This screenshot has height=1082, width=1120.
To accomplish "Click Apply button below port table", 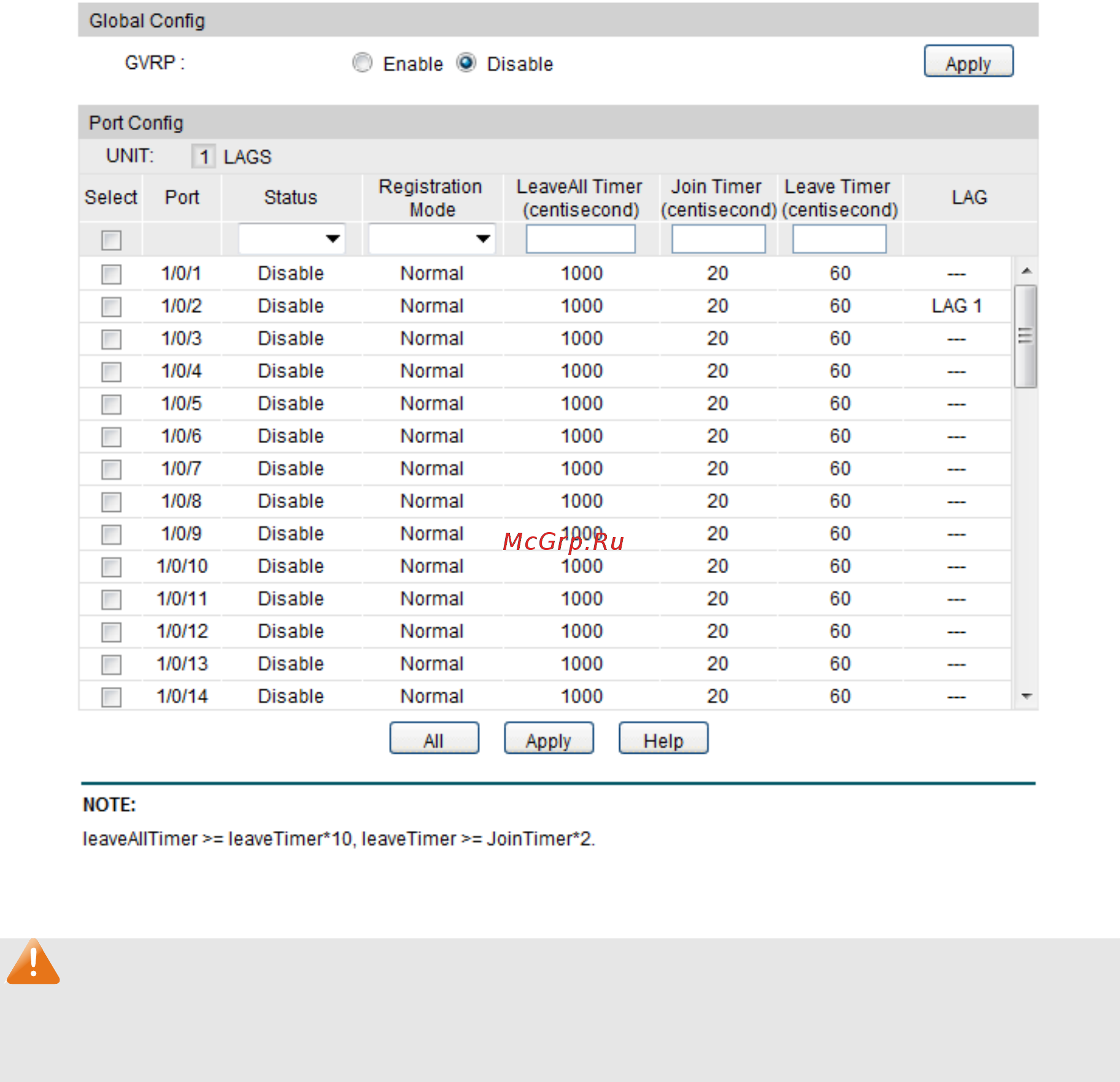I will pos(549,738).
